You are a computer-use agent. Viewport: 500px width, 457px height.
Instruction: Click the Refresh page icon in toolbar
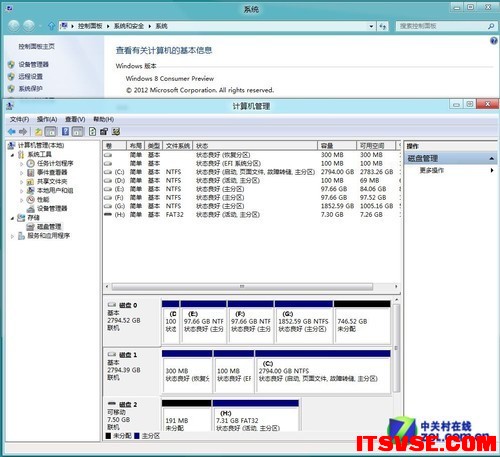point(92,132)
